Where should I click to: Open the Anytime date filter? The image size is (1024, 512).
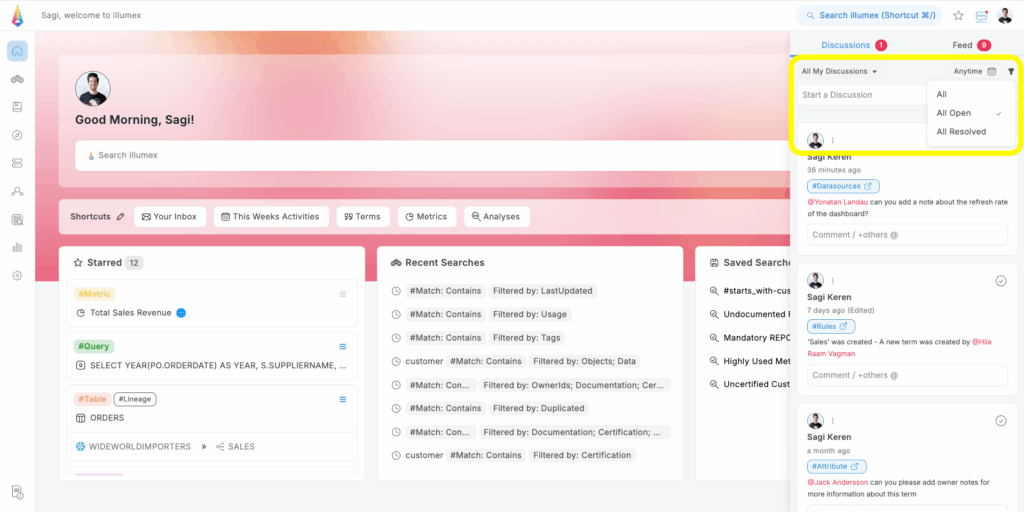[x=975, y=72]
